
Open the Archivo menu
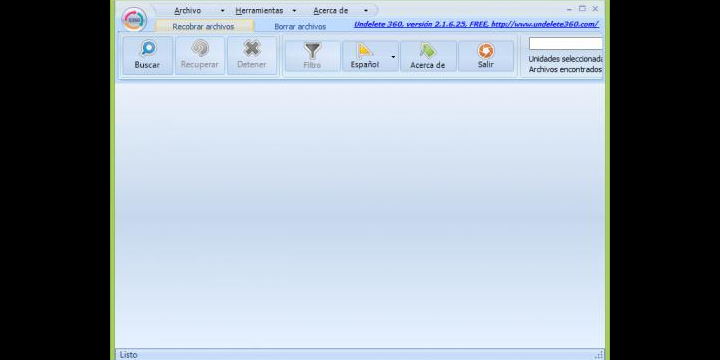(x=187, y=11)
